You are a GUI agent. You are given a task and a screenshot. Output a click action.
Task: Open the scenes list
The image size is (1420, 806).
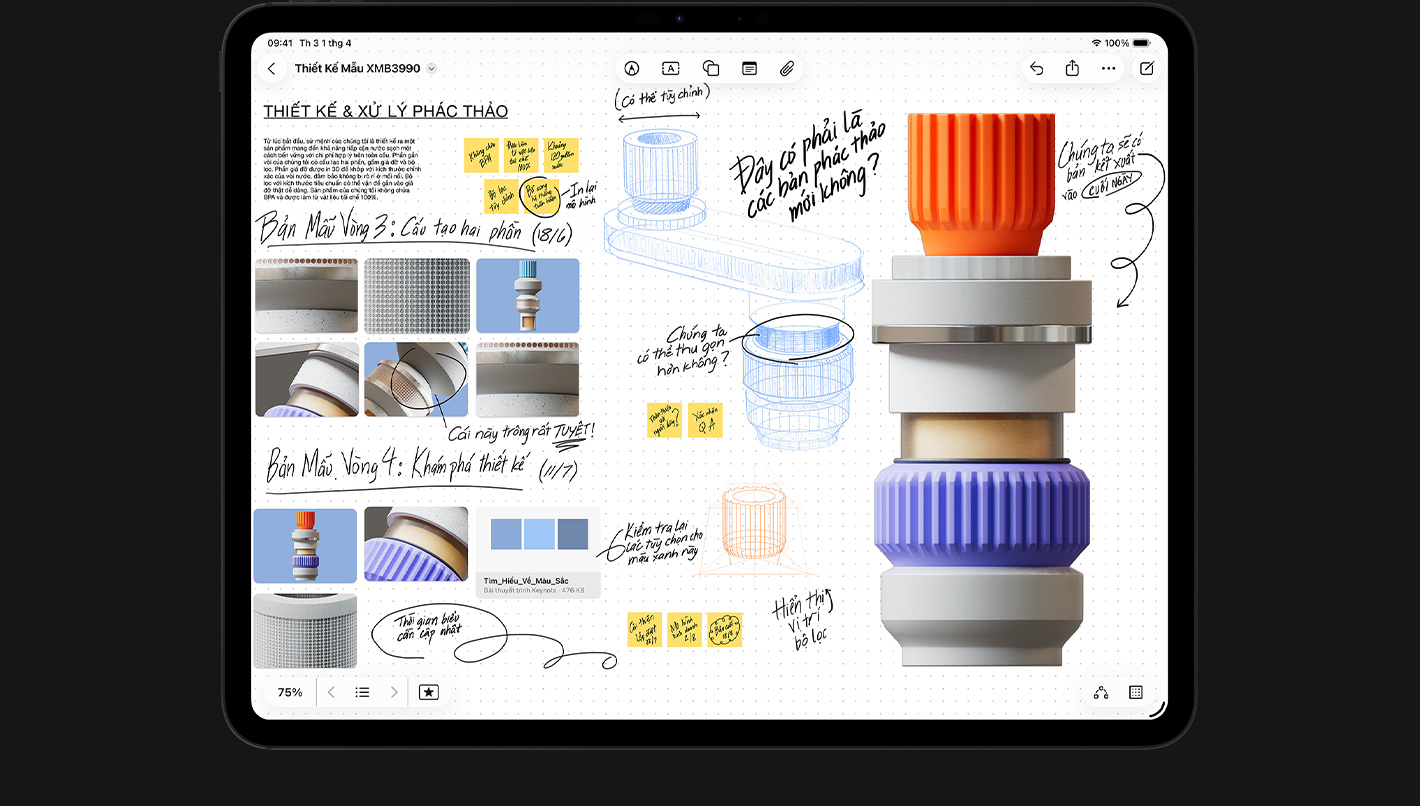pyautogui.click(x=363, y=692)
